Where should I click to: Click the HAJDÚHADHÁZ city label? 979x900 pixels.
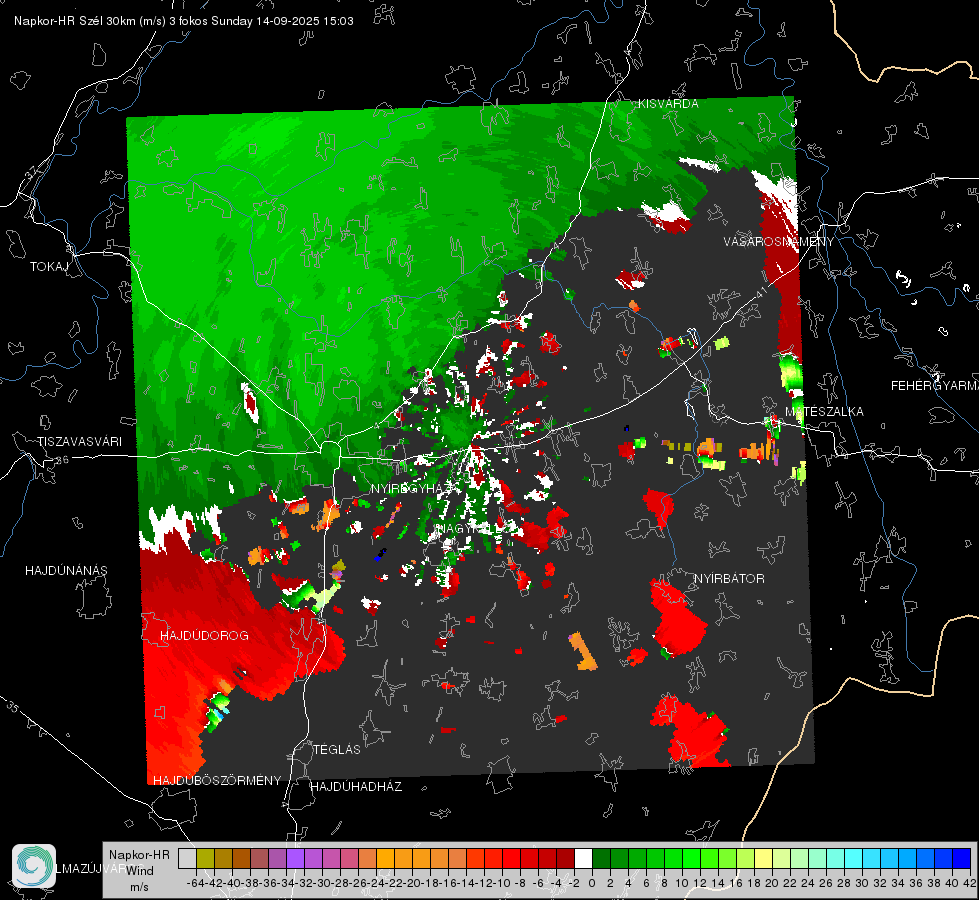point(356,786)
